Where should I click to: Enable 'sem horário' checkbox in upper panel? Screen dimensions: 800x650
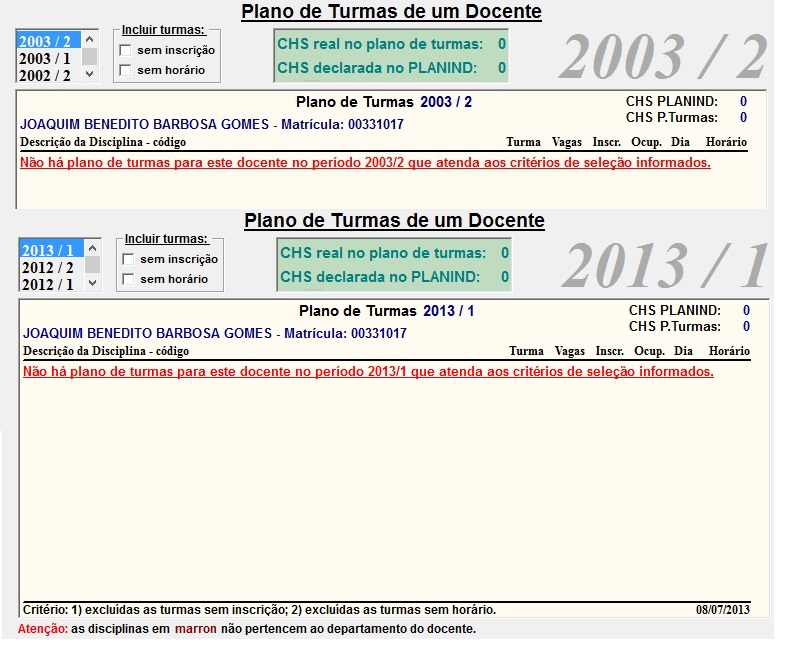125,70
